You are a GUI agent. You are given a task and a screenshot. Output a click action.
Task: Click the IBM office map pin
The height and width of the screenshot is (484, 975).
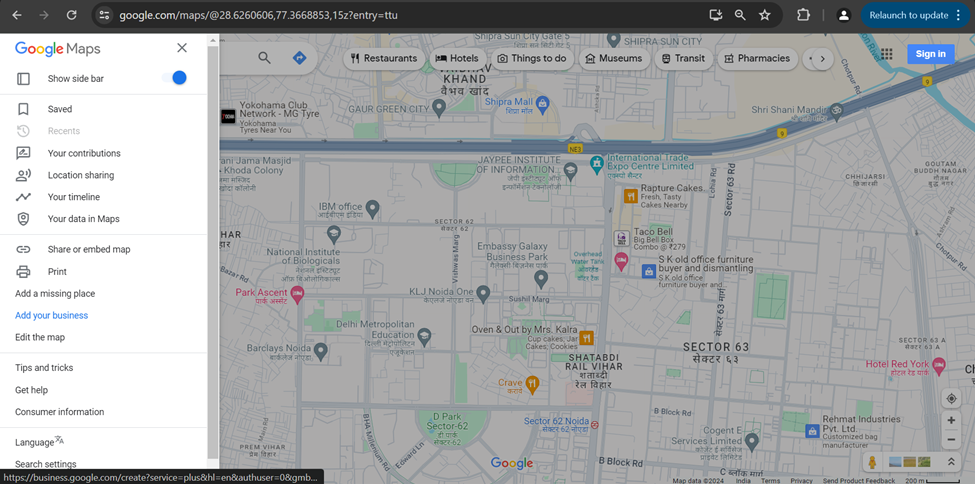click(x=372, y=208)
